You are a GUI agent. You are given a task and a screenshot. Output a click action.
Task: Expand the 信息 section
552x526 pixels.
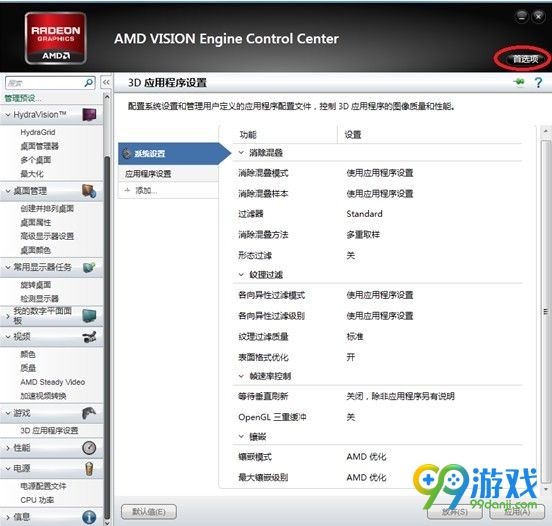(x=8, y=517)
